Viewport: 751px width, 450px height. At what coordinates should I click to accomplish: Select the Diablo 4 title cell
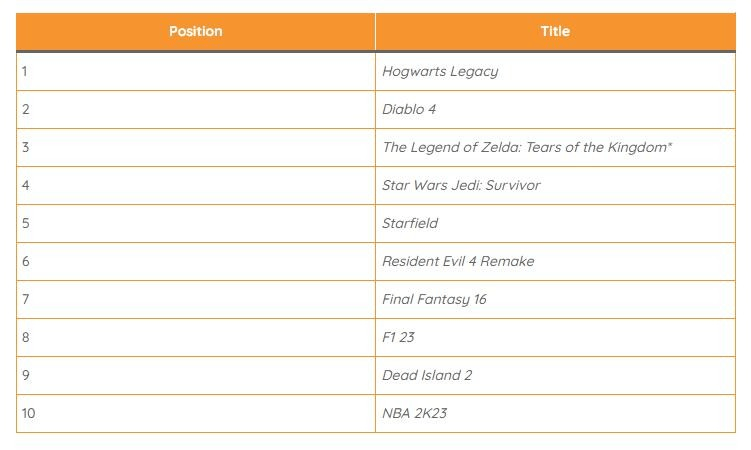click(555, 109)
